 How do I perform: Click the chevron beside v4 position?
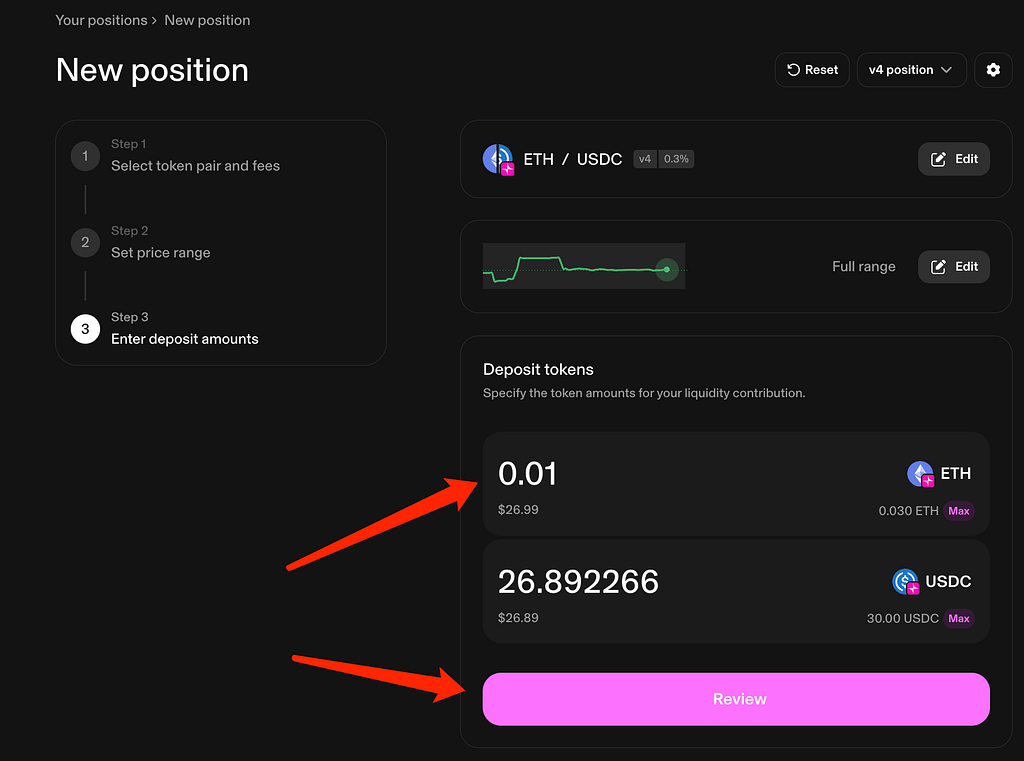coord(946,70)
